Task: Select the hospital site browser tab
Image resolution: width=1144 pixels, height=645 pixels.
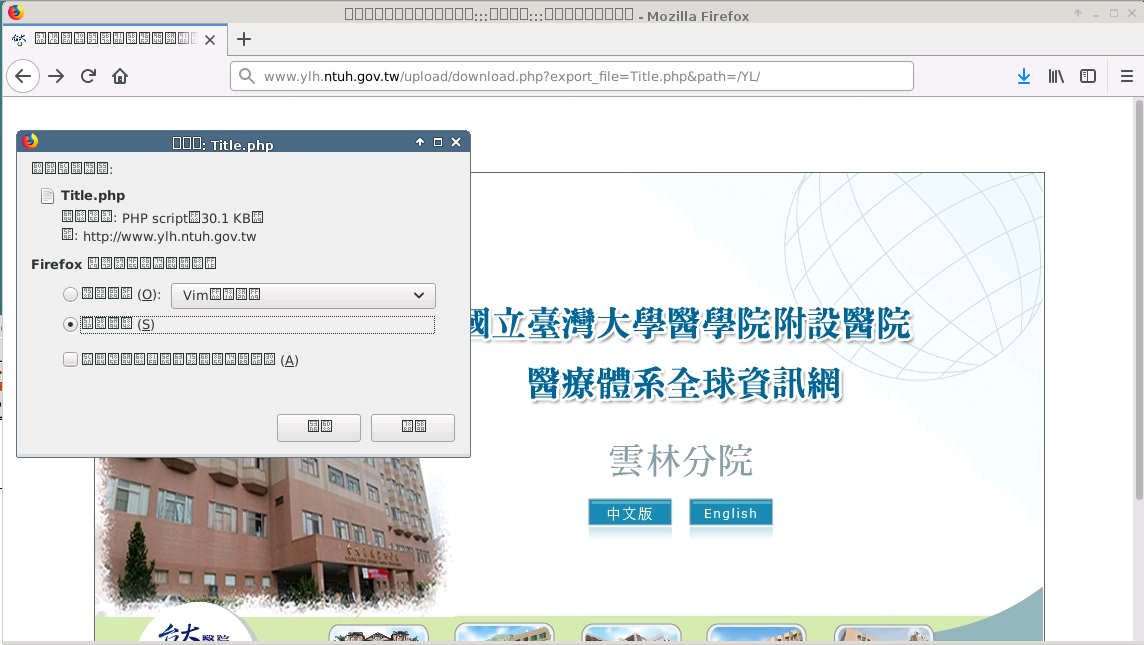Action: [x=115, y=39]
